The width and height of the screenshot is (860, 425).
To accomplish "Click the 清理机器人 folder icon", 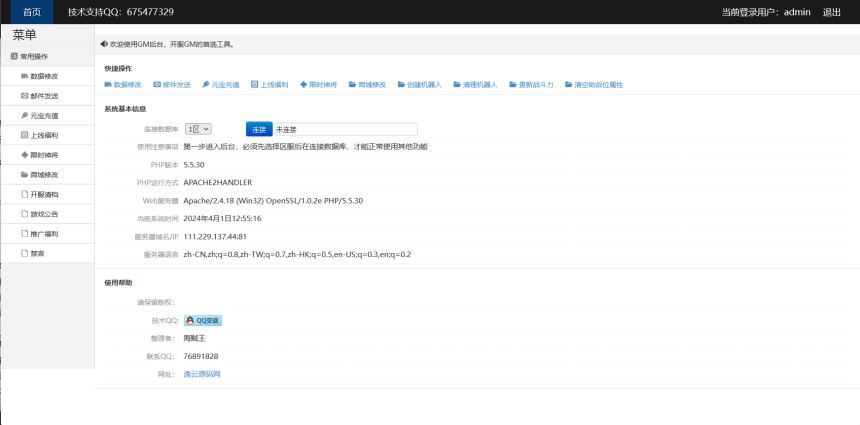I will 456,85.
